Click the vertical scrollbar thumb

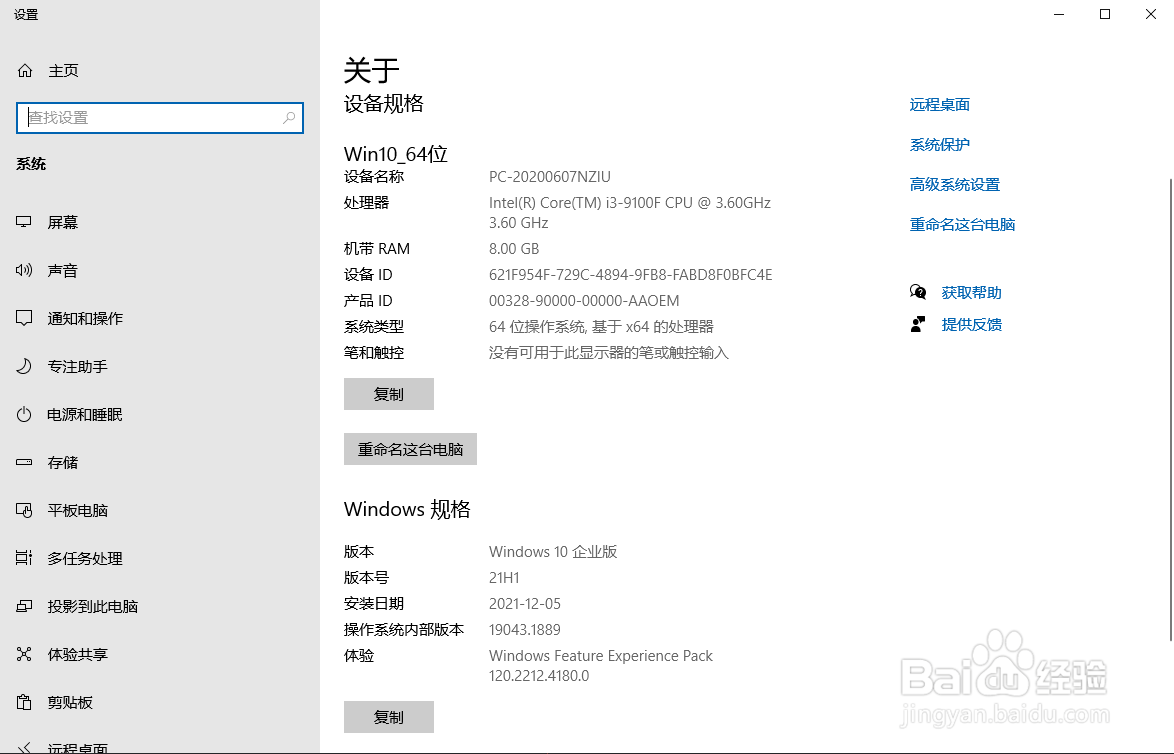pyautogui.click(x=1170, y=410)
